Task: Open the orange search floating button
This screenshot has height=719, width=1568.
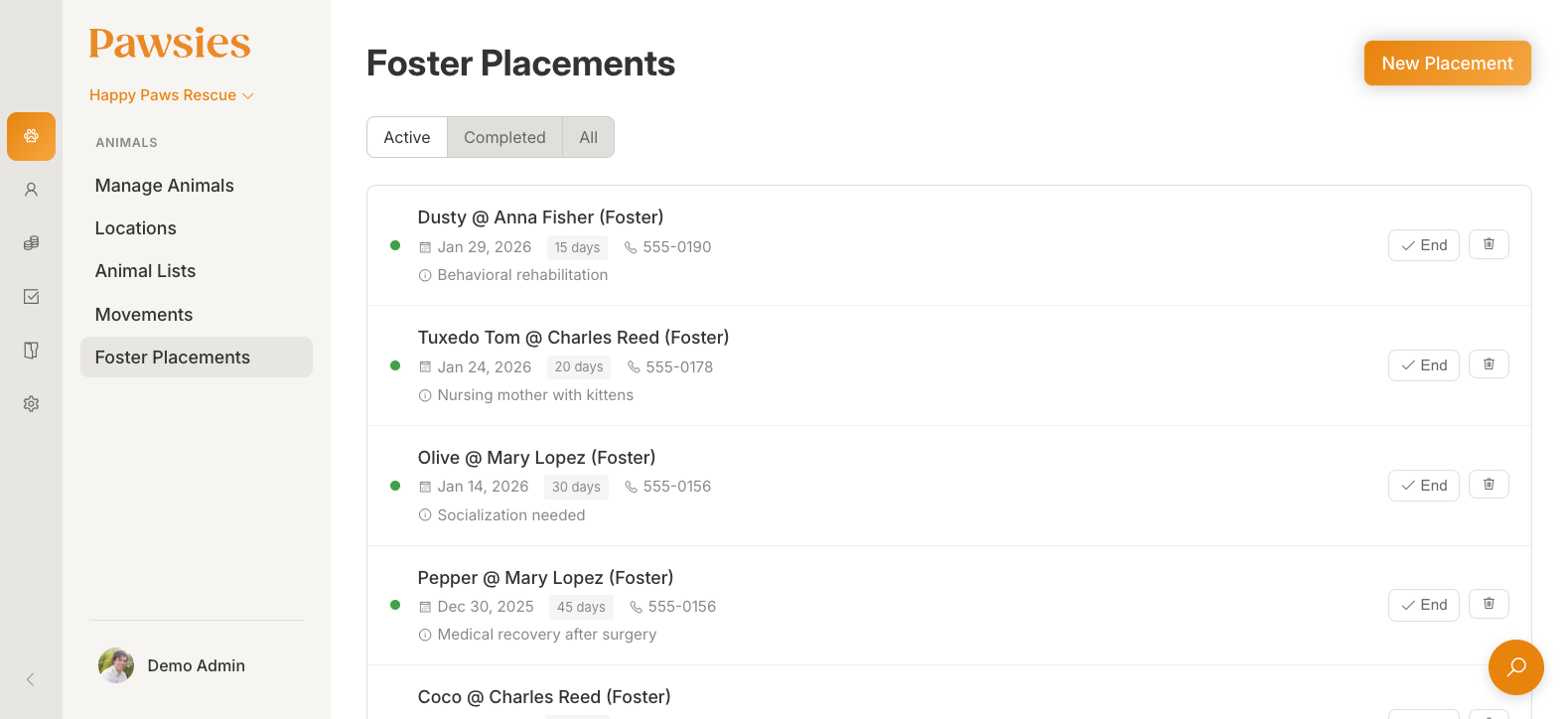Action: coord(1515,667)
